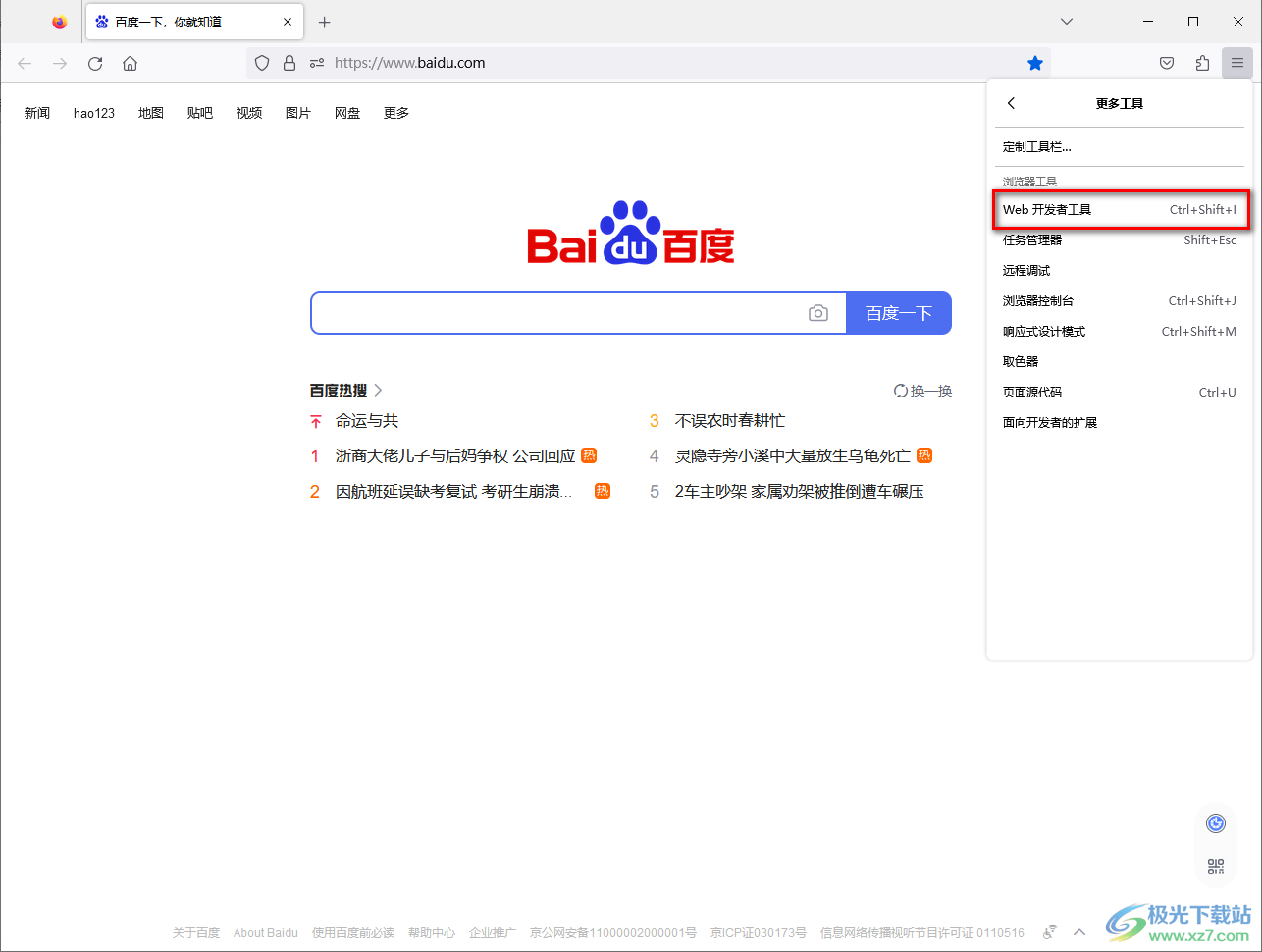Viewport: 1262px width, 952px height.
Task: Open 百度热搜 heading link
Action: point(346,391)
